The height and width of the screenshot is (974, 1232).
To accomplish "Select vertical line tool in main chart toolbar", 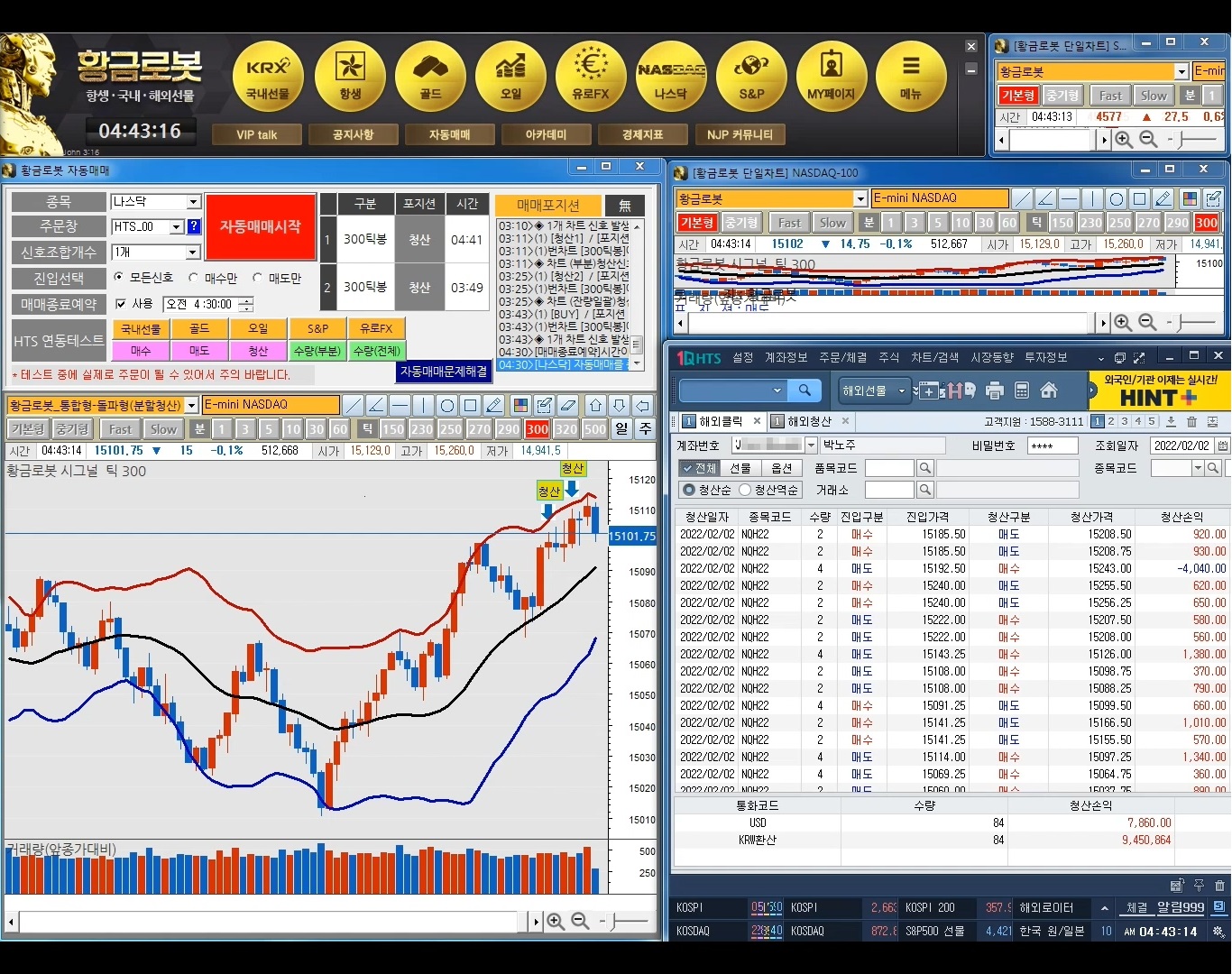I will coord(424,405).
